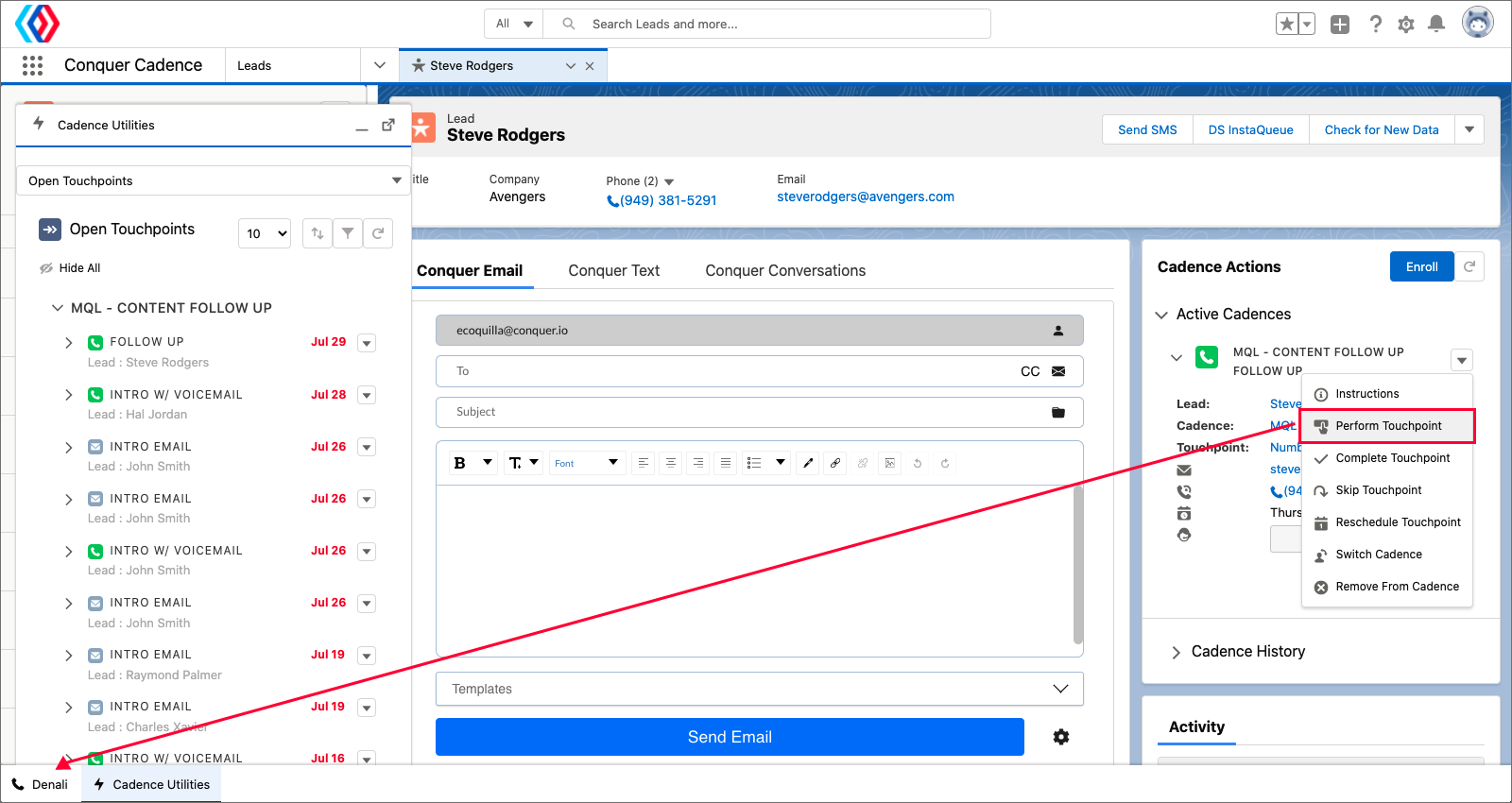Click the insert image icon
The height and width of the screenshot is (803, 1512).
890,463
